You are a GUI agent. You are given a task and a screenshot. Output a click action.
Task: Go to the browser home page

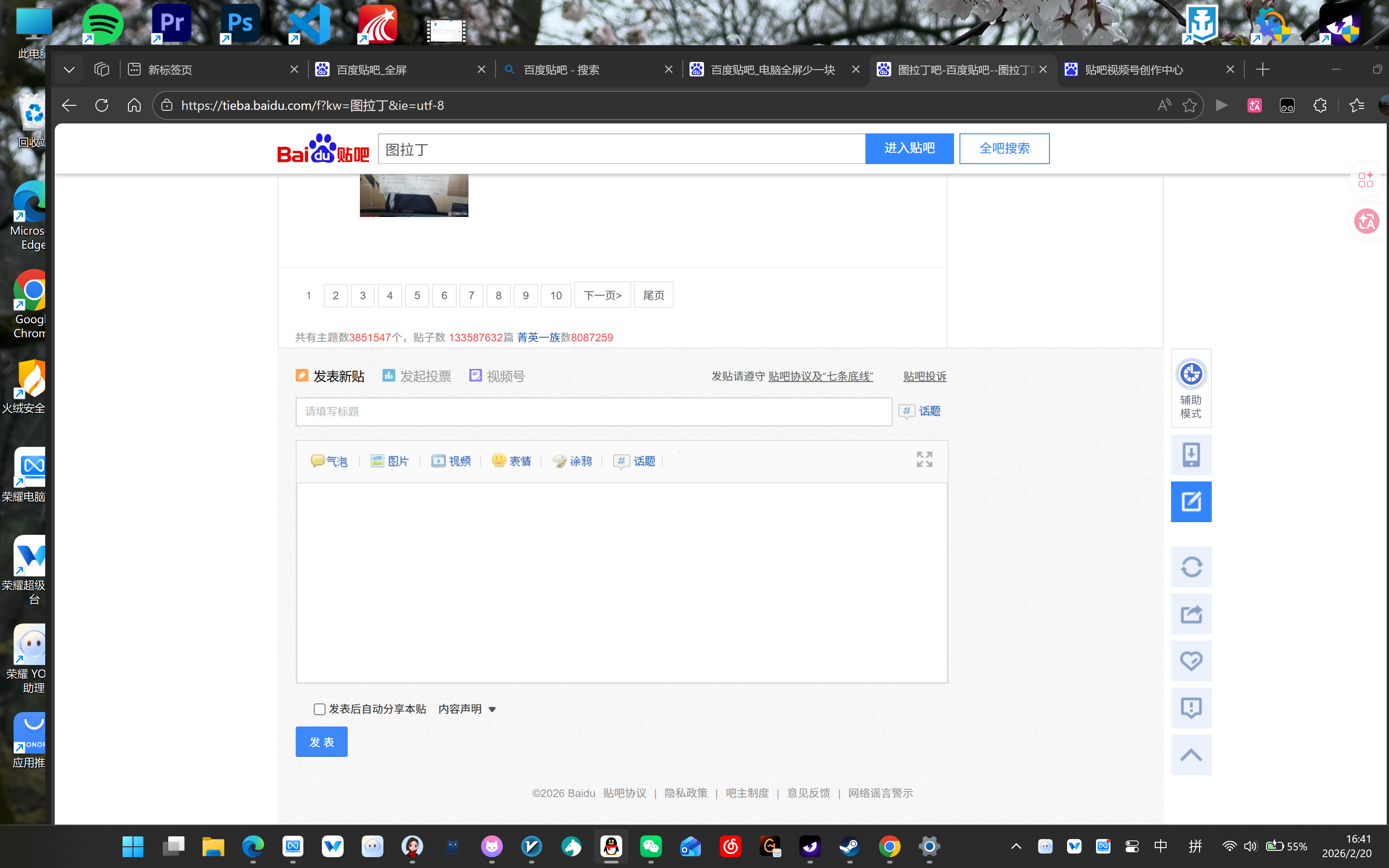tap(134, 106)
